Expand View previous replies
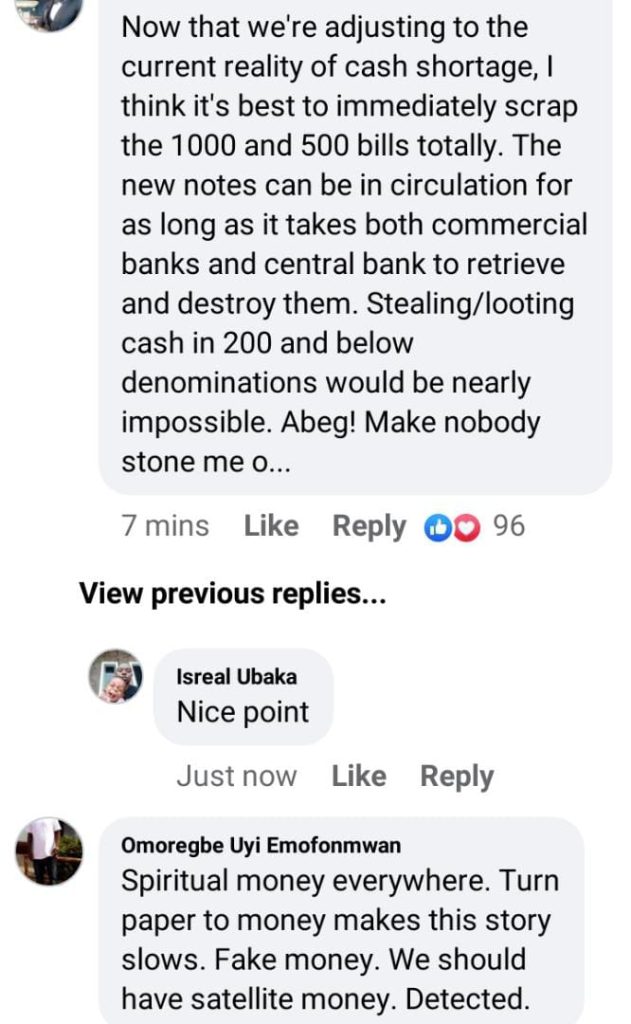The height and width of the screenshot is (1024, 631). tap(233, 594)
